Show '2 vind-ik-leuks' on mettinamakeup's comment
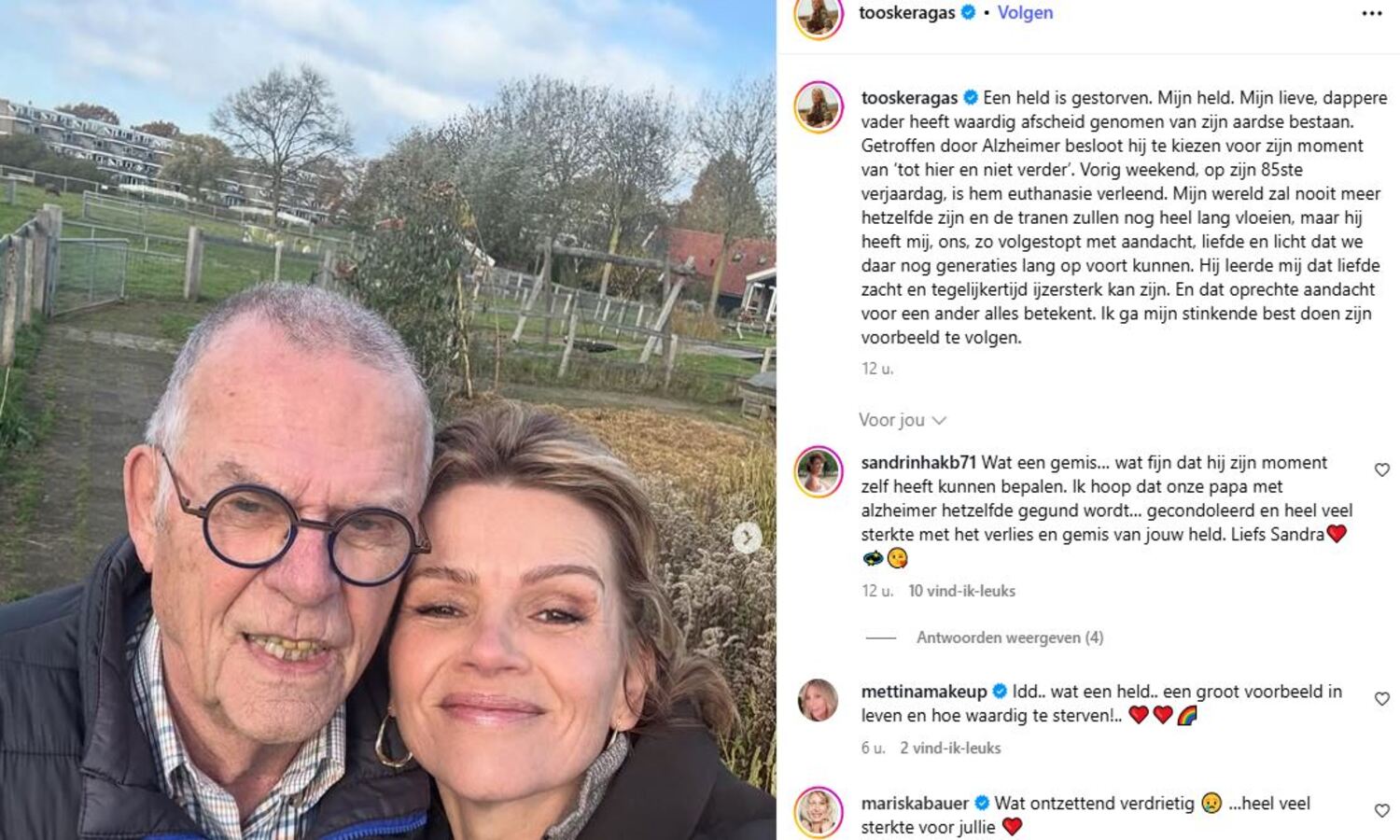1400x840 pixels. (x=950, y=748)
